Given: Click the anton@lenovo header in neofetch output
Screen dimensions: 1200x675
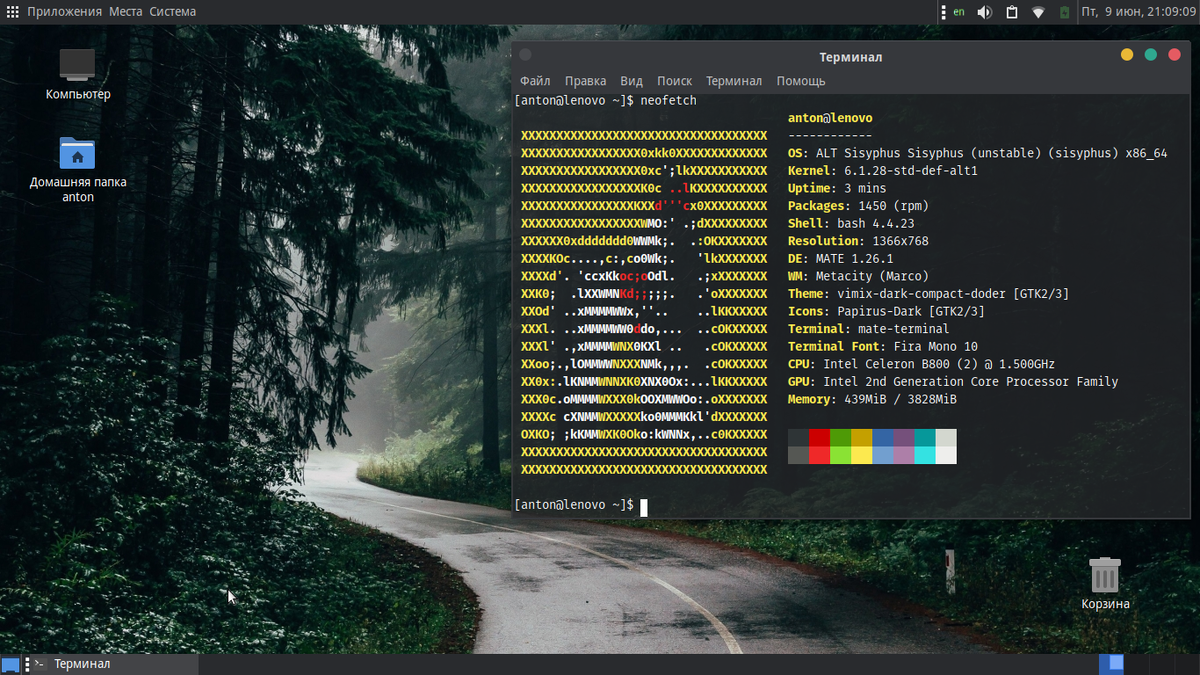Looking at the screenshot, I should pos(830,118).
